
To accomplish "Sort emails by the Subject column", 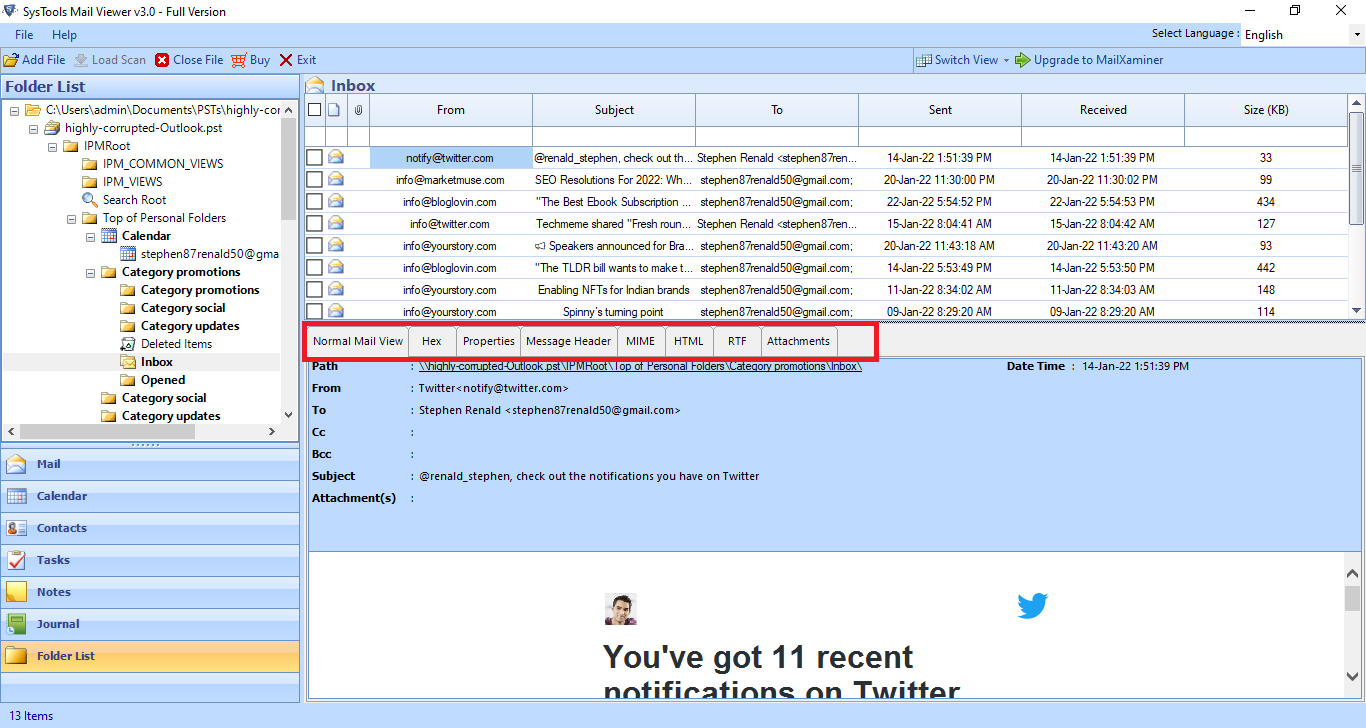I will (614, 110).
